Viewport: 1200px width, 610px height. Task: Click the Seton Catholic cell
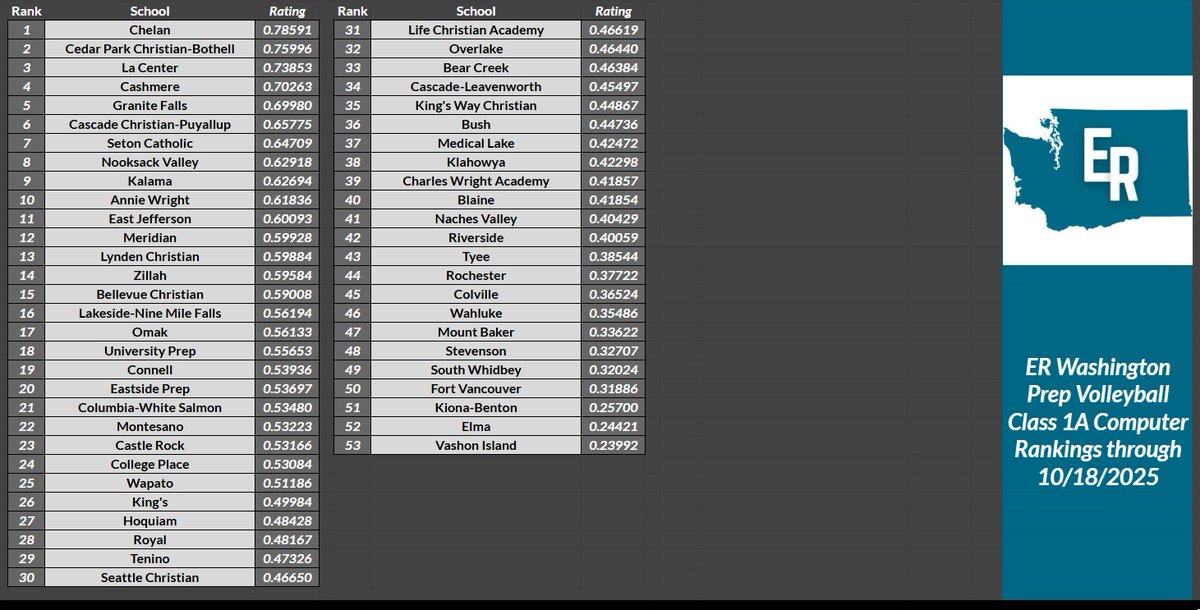150,144
